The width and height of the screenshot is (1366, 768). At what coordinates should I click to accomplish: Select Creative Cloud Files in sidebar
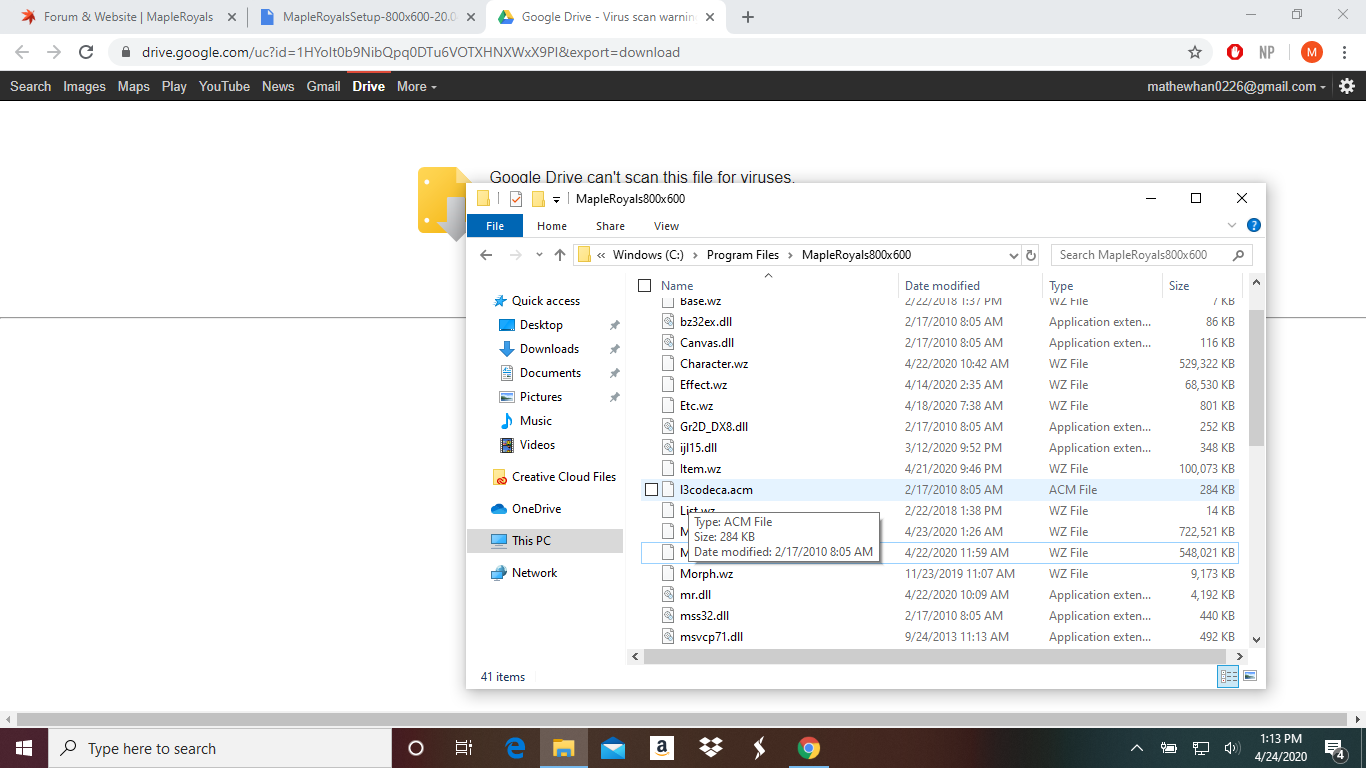tap(564, 477)
